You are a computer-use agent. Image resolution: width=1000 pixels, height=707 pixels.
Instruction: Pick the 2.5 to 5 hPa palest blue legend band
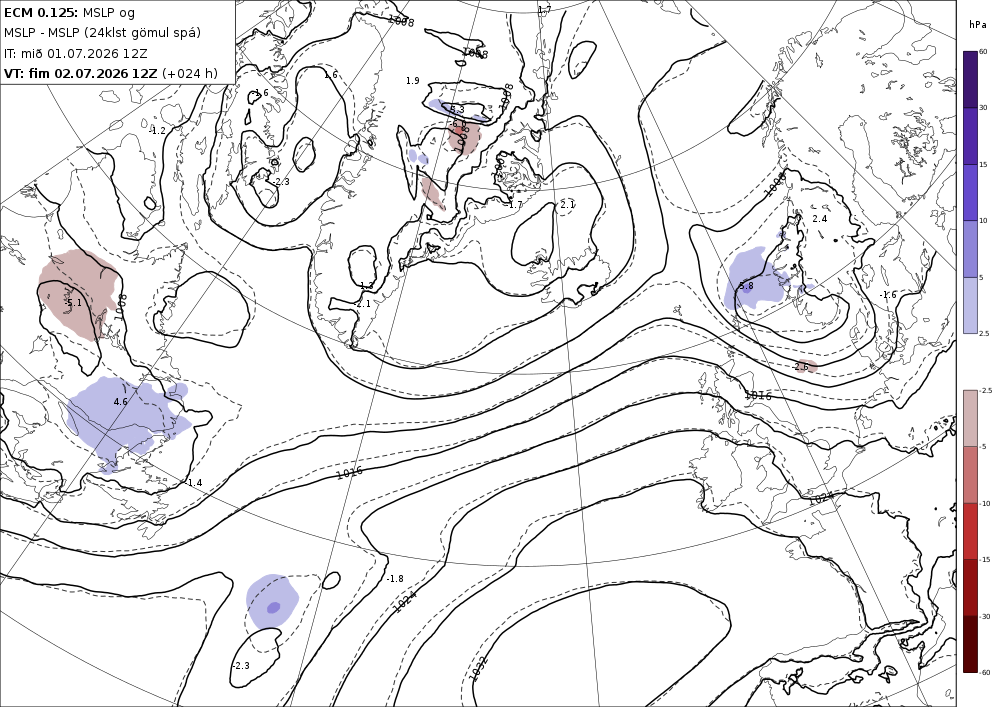tap(970, 305)
